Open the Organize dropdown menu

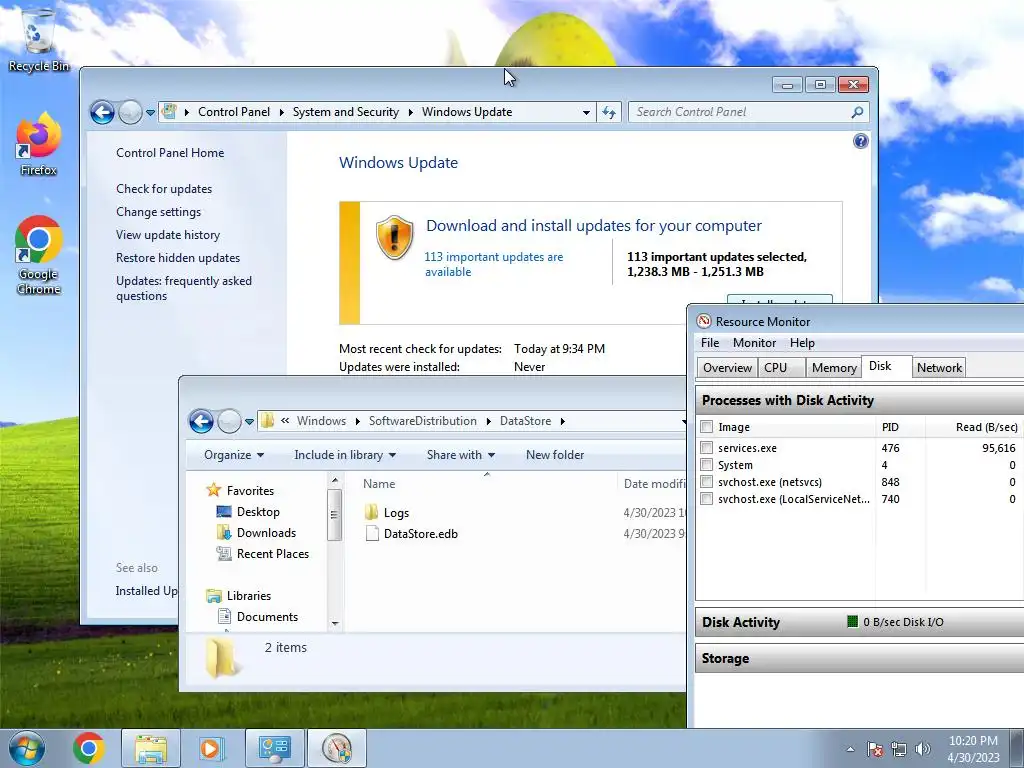[234, 455]
